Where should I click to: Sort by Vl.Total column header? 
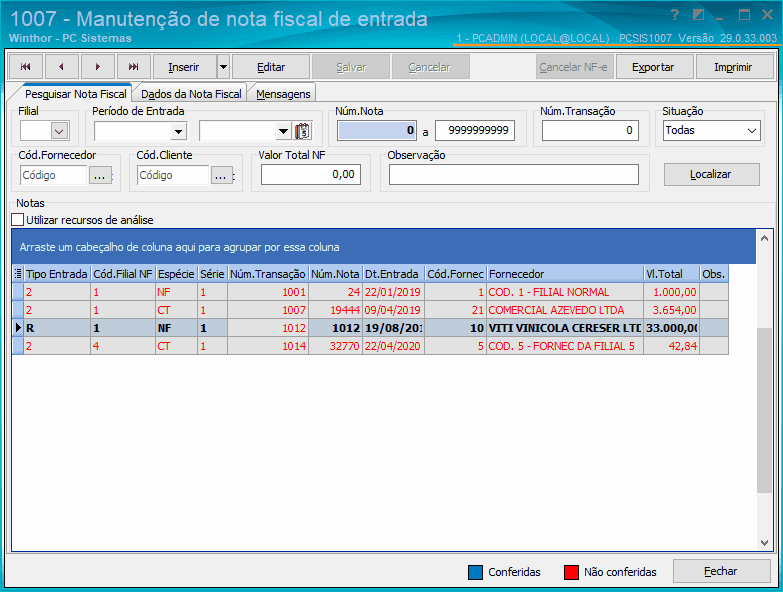(x=671, y=274)
